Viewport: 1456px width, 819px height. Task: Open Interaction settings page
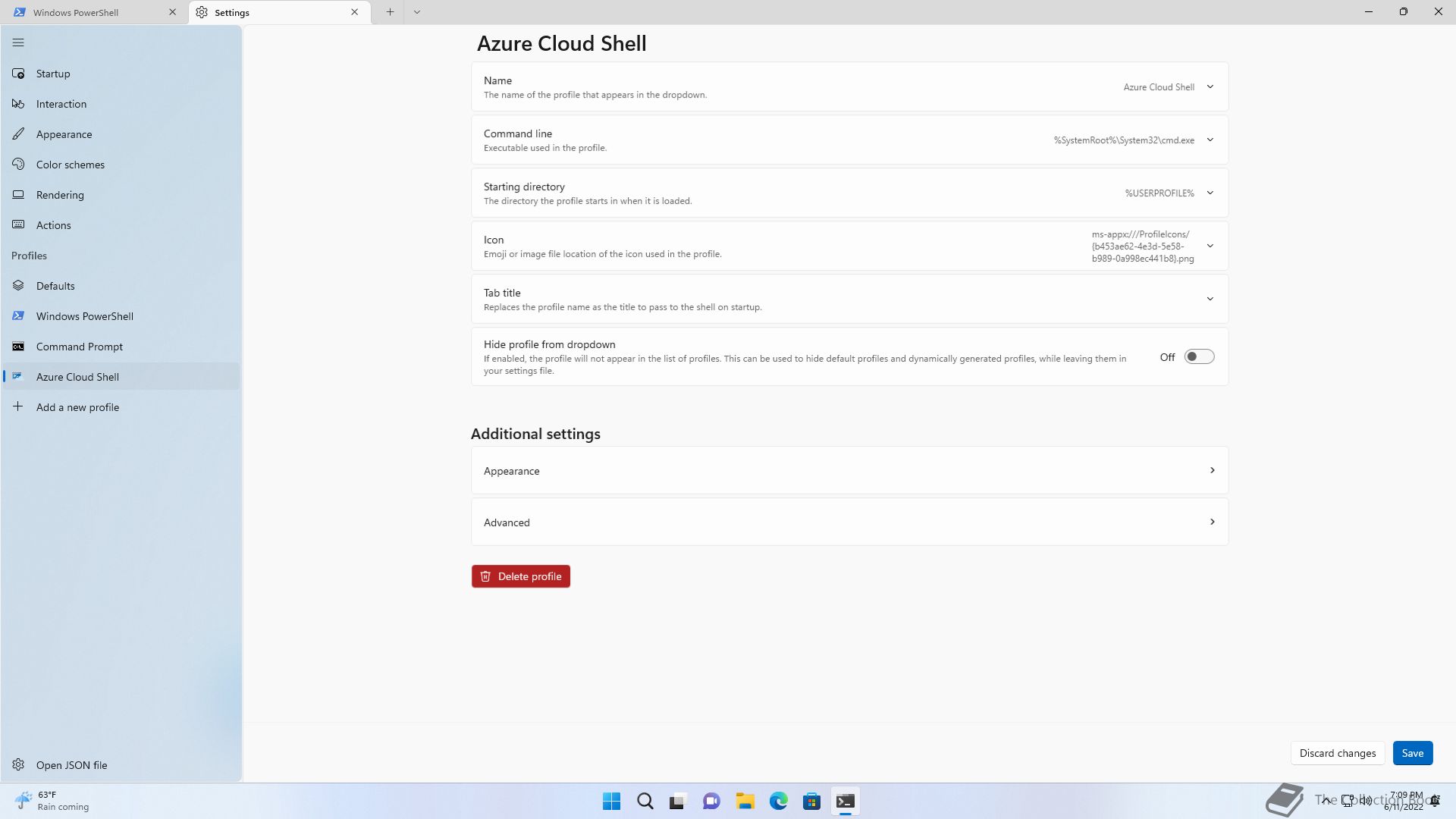121,104
